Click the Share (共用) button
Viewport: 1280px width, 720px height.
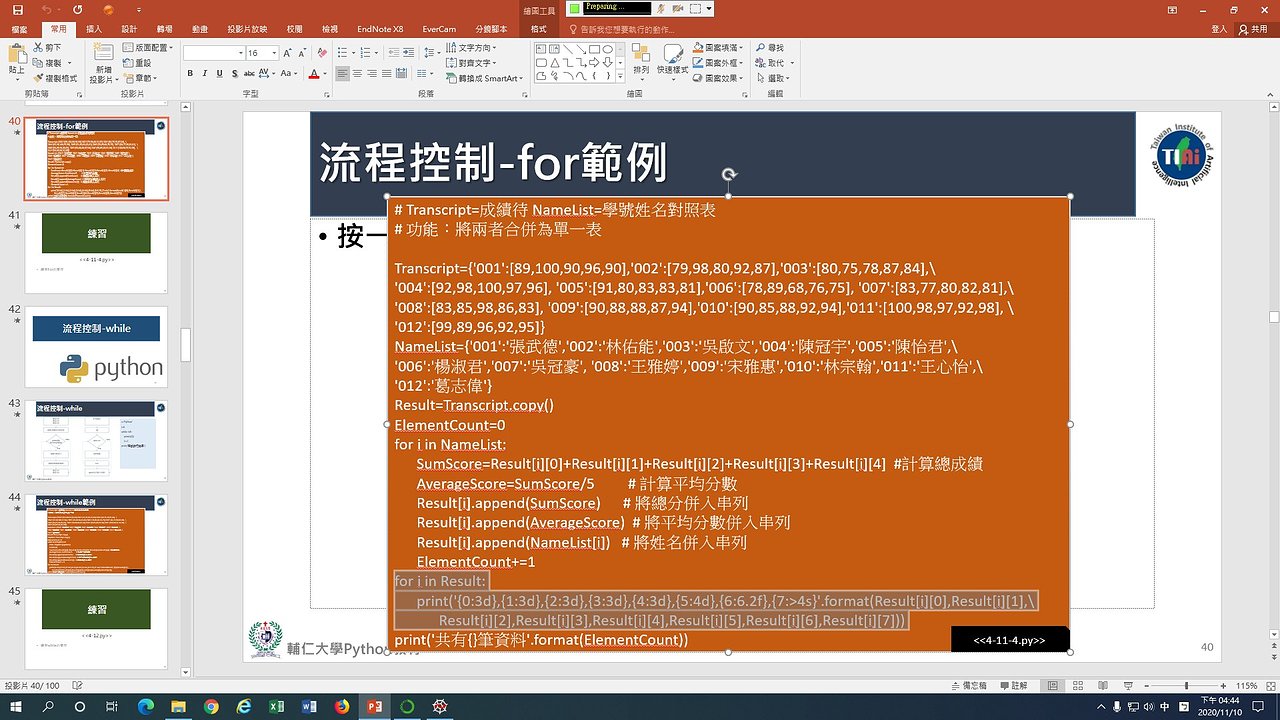[x=1252, y=29]
